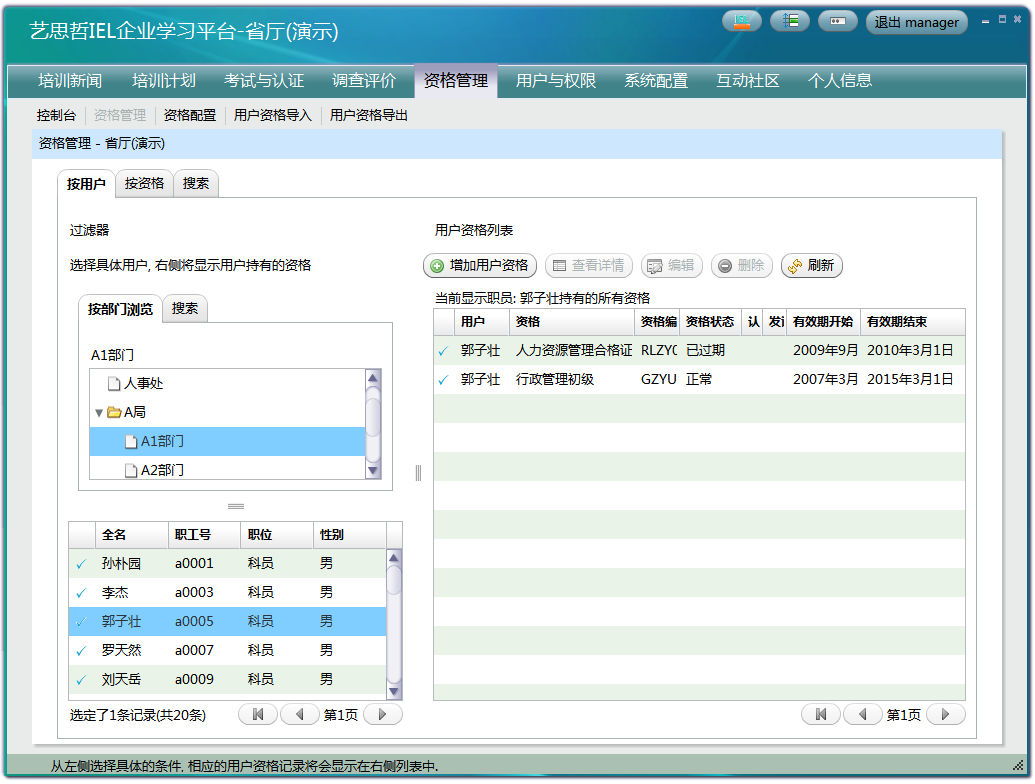Switch to 搜索 tab in filter panel

point(185,308)
